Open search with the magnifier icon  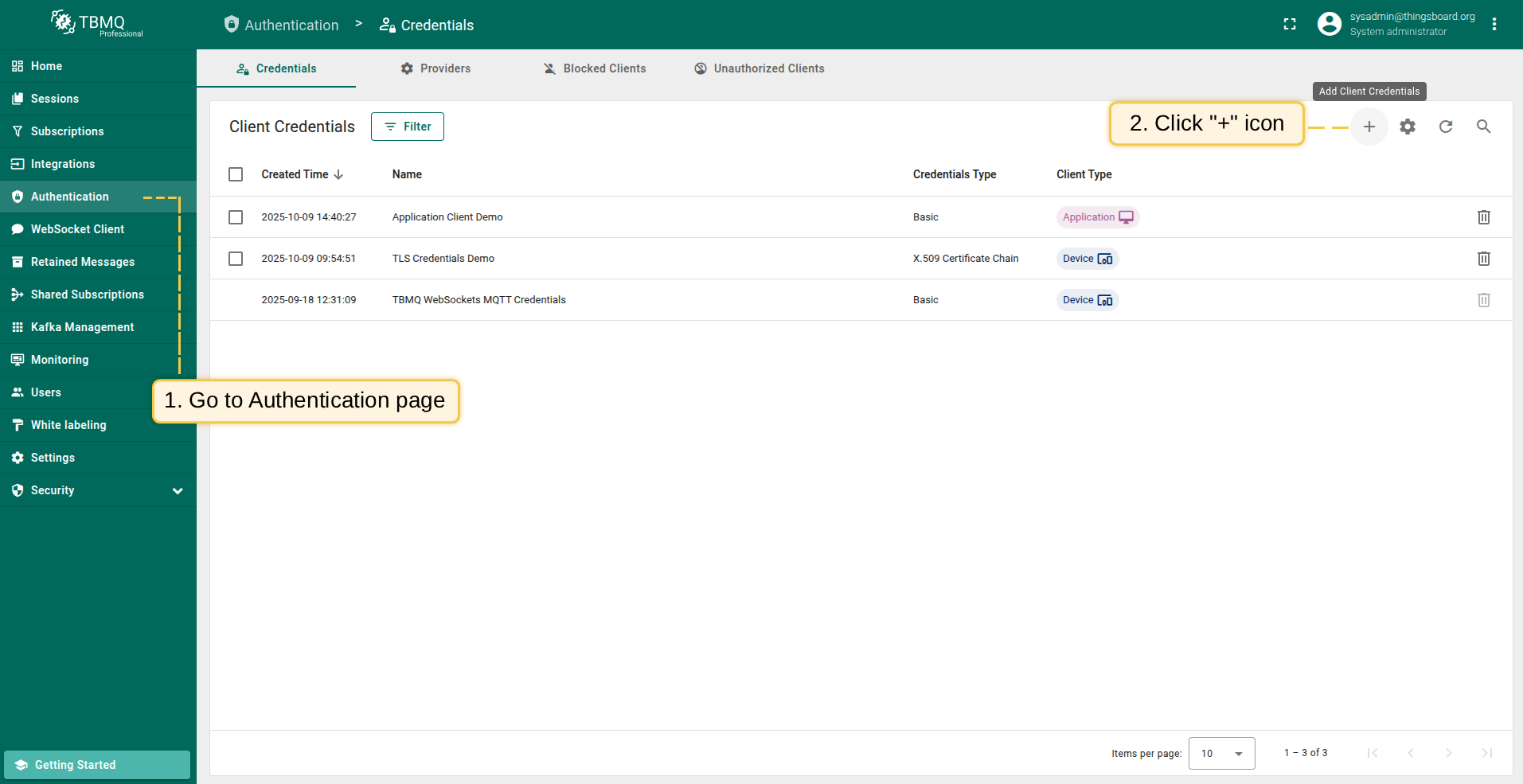(x=1483, y=127)
